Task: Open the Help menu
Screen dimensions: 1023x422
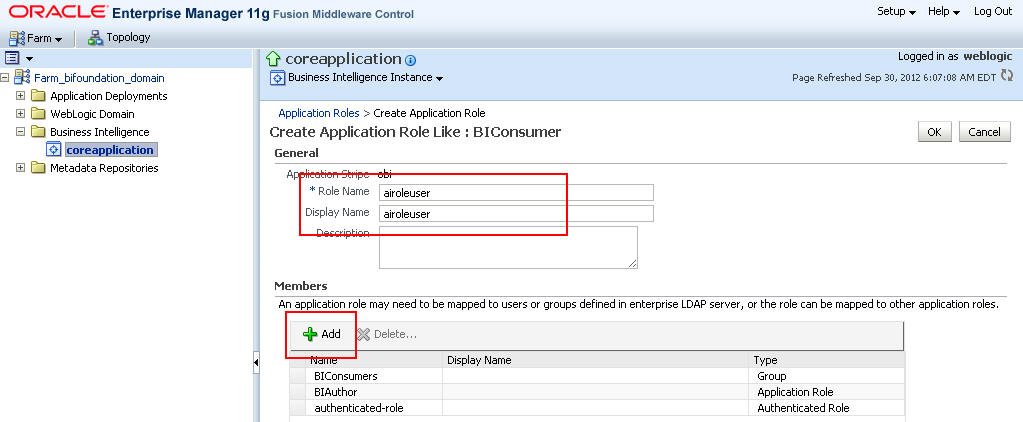Action: (x=944, y=12)
